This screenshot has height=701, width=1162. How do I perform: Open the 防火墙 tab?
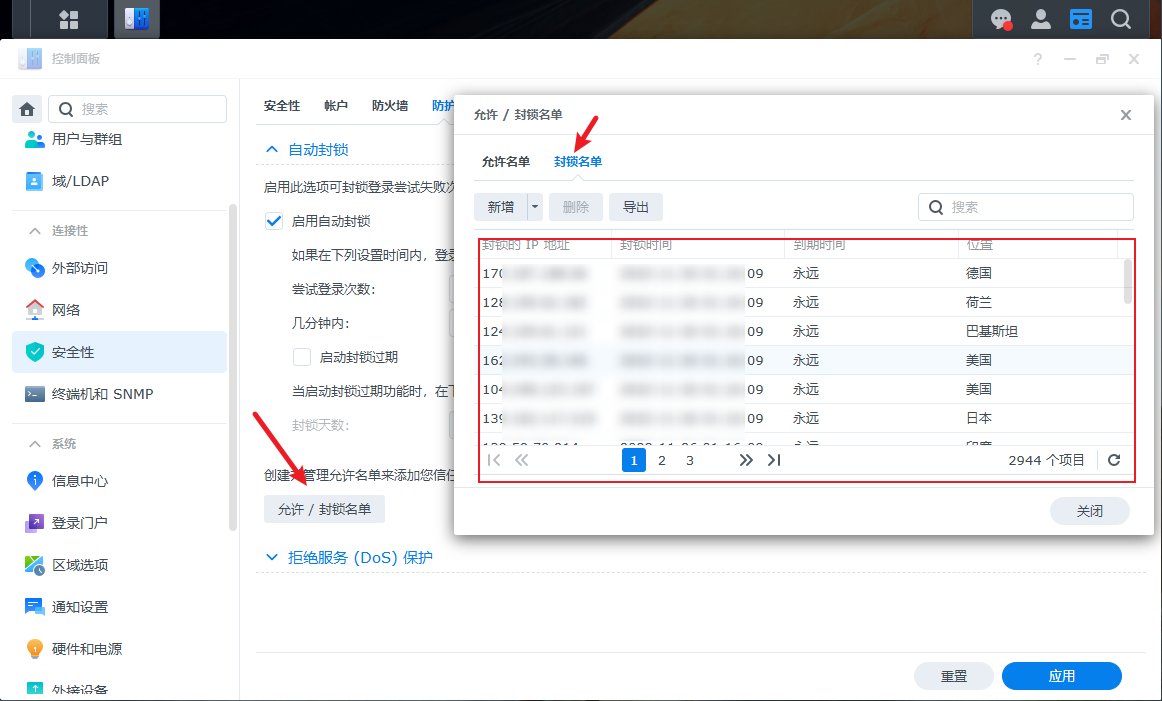[390, 106]
